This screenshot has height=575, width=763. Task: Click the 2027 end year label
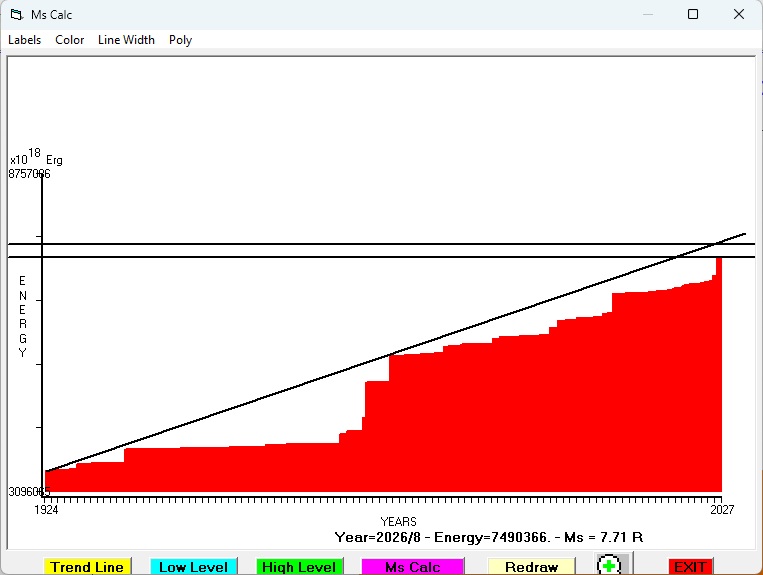coord(722,509)
